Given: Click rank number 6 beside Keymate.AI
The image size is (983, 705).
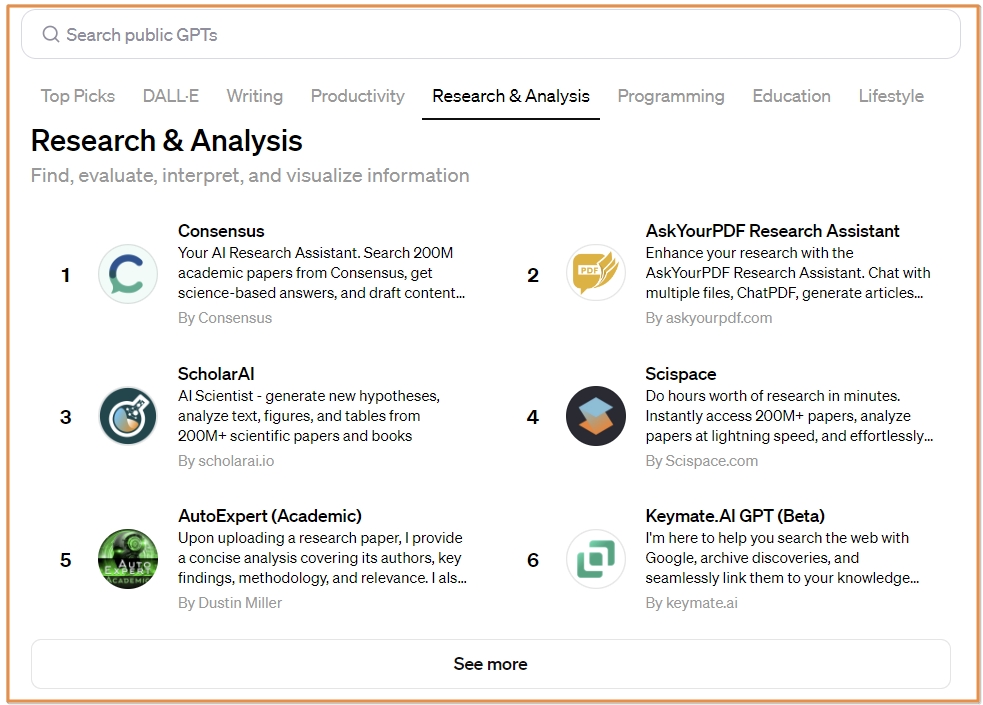Looking at the screenshot, I should pyautogui.click(x=533, y=560).
